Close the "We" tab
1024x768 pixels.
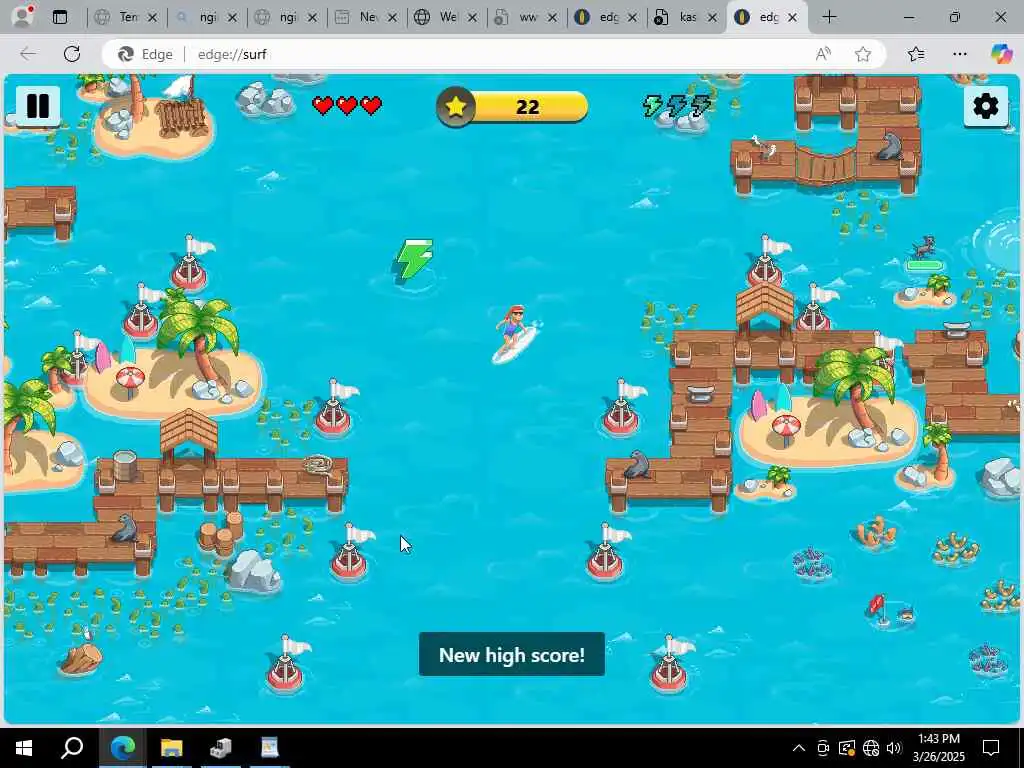pos(472,18)
